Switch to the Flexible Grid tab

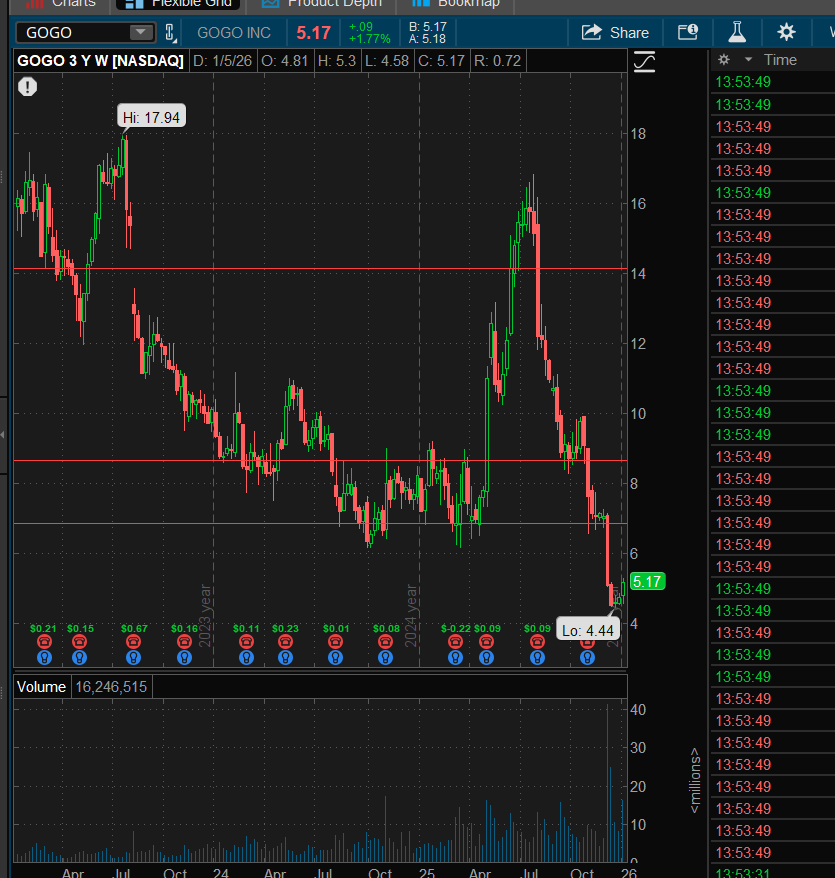178,4
